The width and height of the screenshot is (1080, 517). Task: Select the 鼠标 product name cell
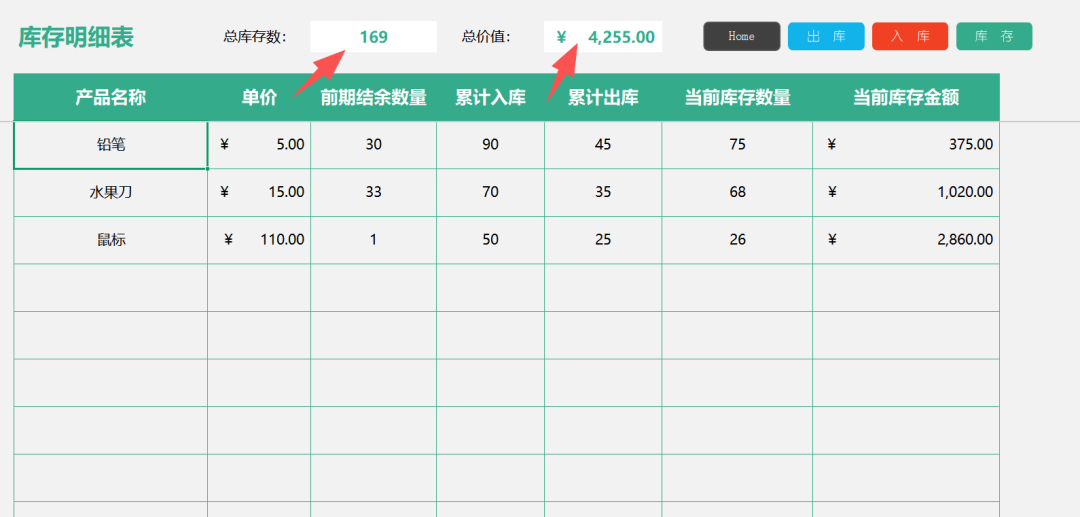(x=111, y=240)
